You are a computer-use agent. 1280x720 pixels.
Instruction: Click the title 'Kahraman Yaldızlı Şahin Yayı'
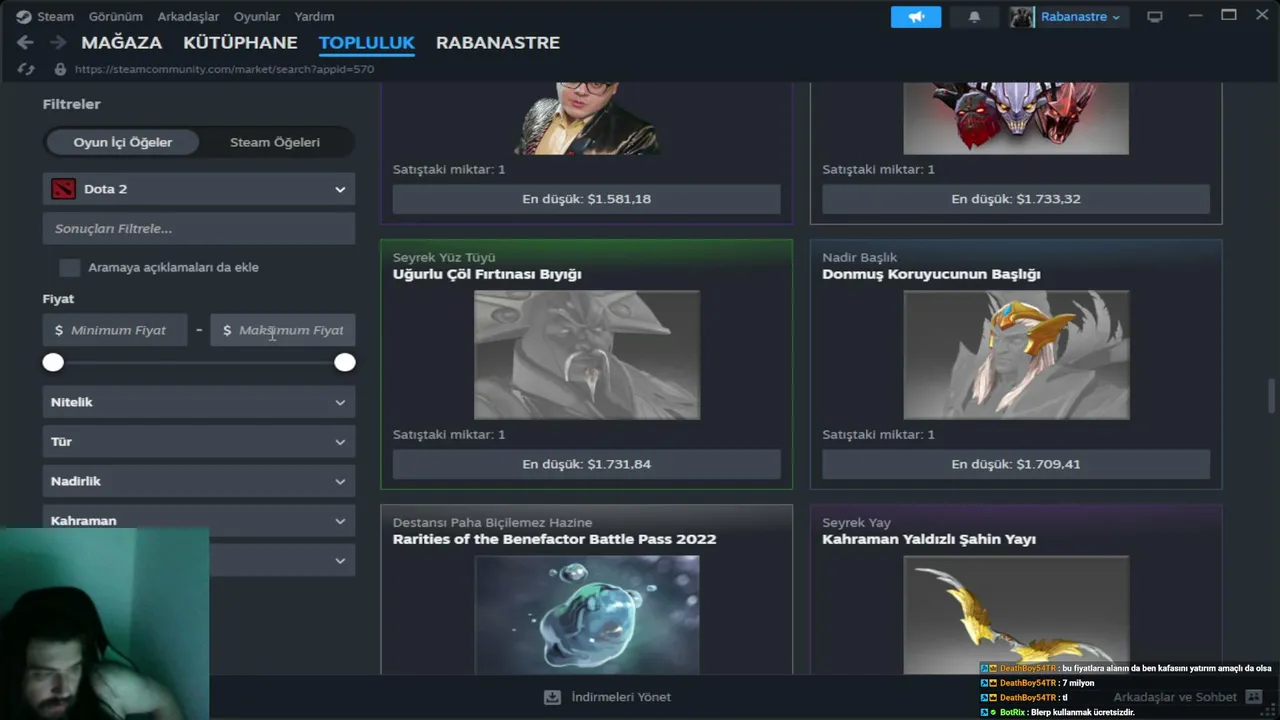(x=929, y=539)
